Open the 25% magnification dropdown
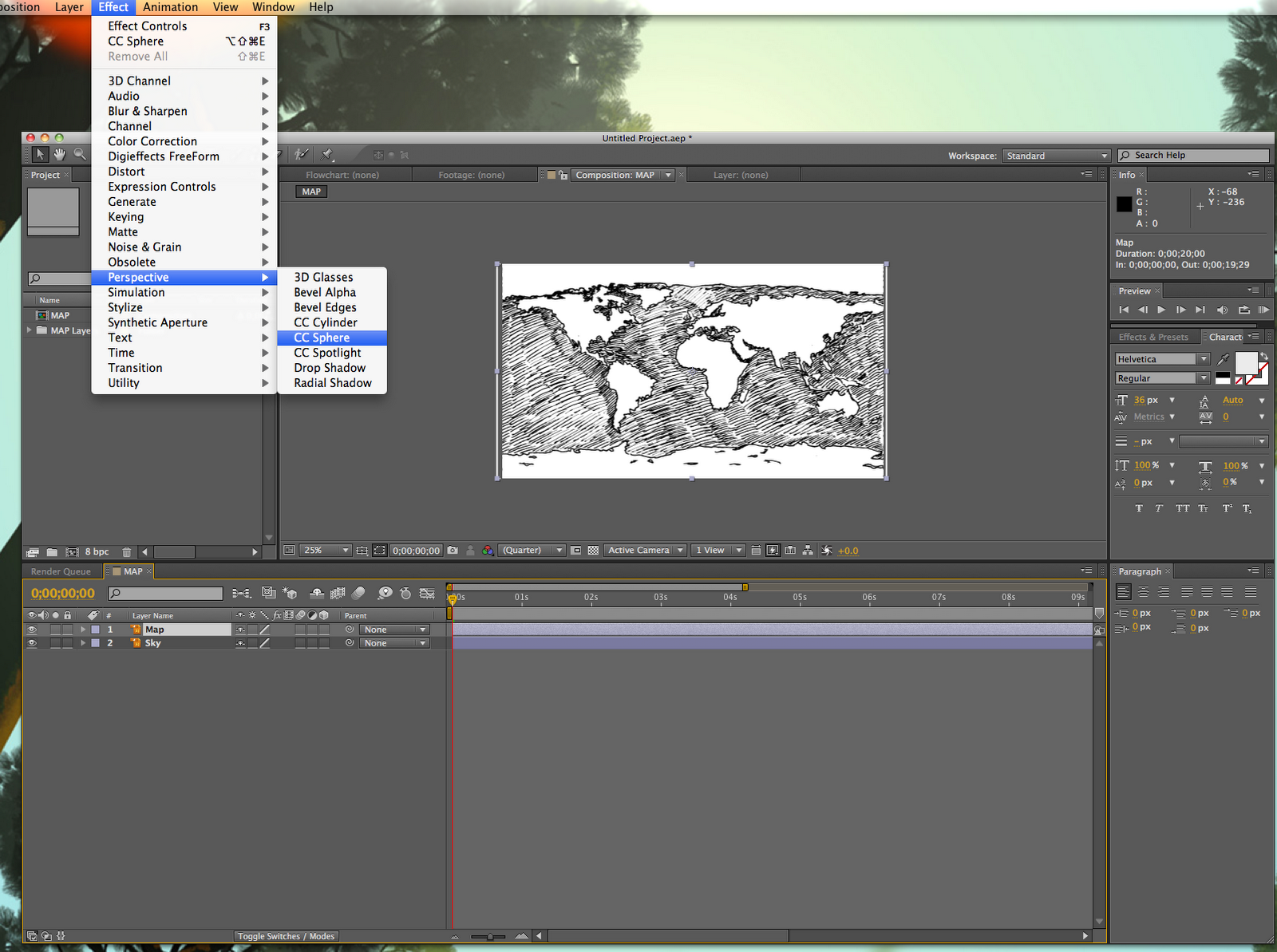Image resolution: width=1277 pixels, height=952 pixels. 326,551
